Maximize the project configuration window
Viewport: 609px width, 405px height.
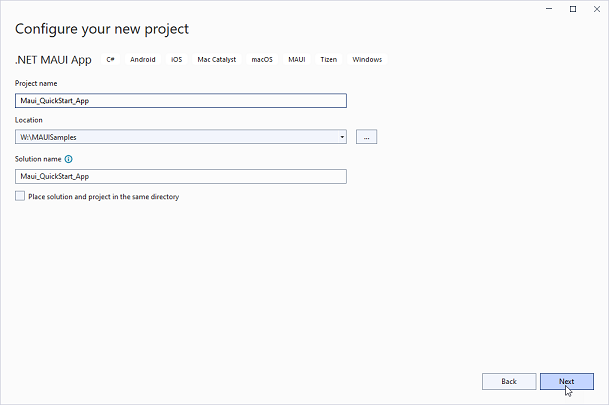point(573,9)
